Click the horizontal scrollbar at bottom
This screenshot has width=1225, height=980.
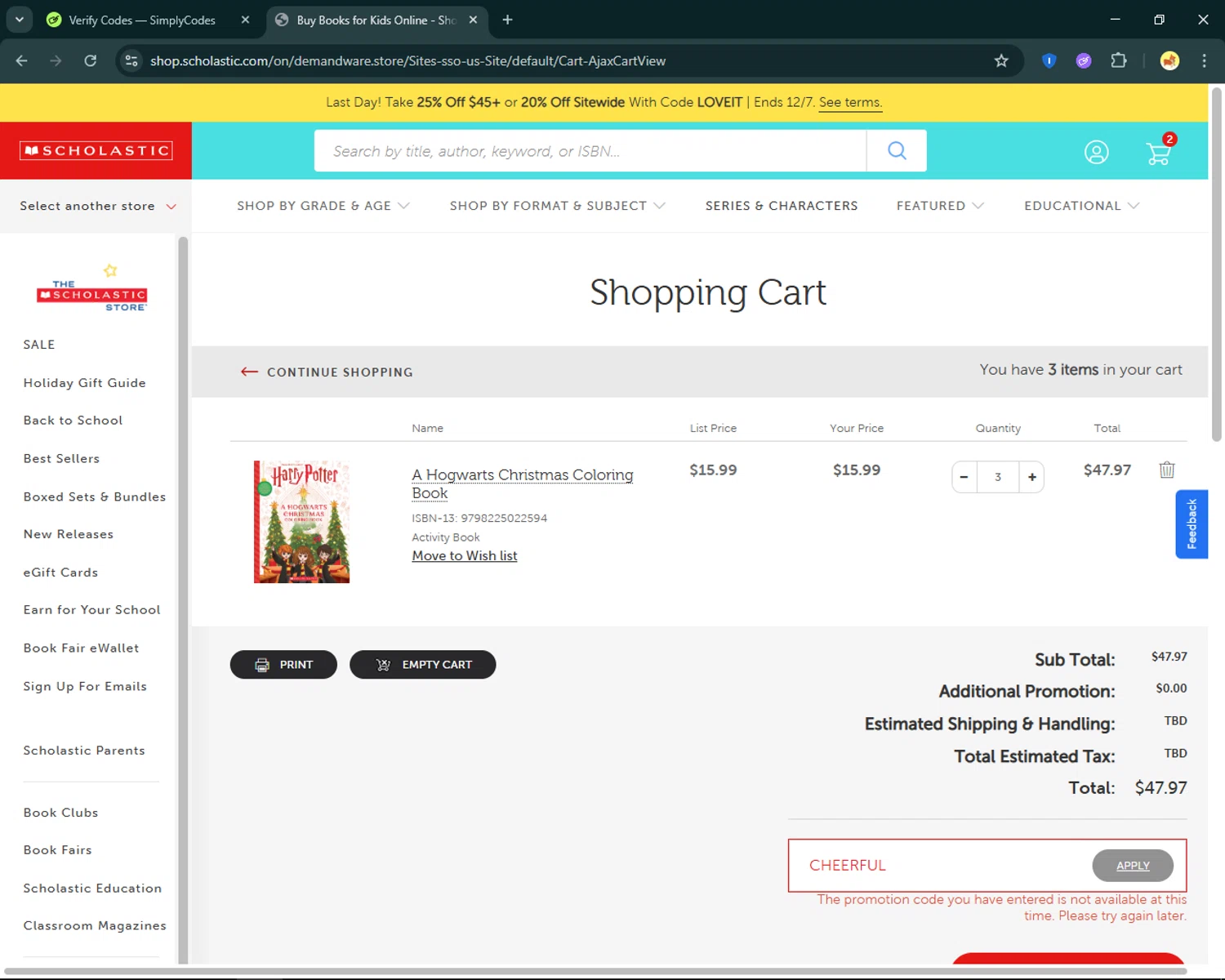click(x=595, y=971)
